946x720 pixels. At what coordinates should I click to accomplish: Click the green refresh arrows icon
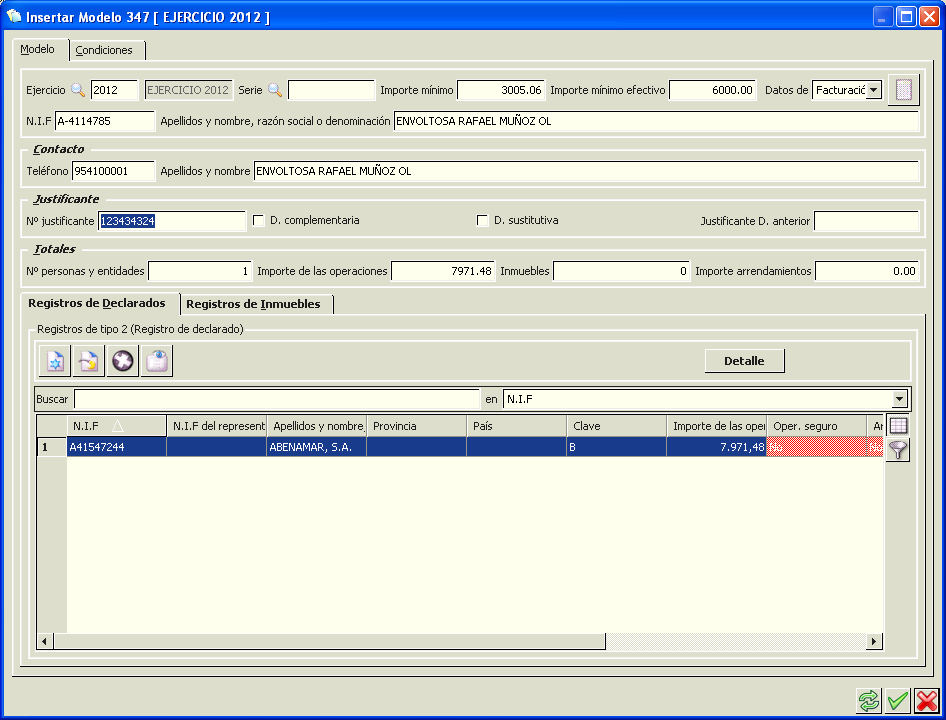869,701
